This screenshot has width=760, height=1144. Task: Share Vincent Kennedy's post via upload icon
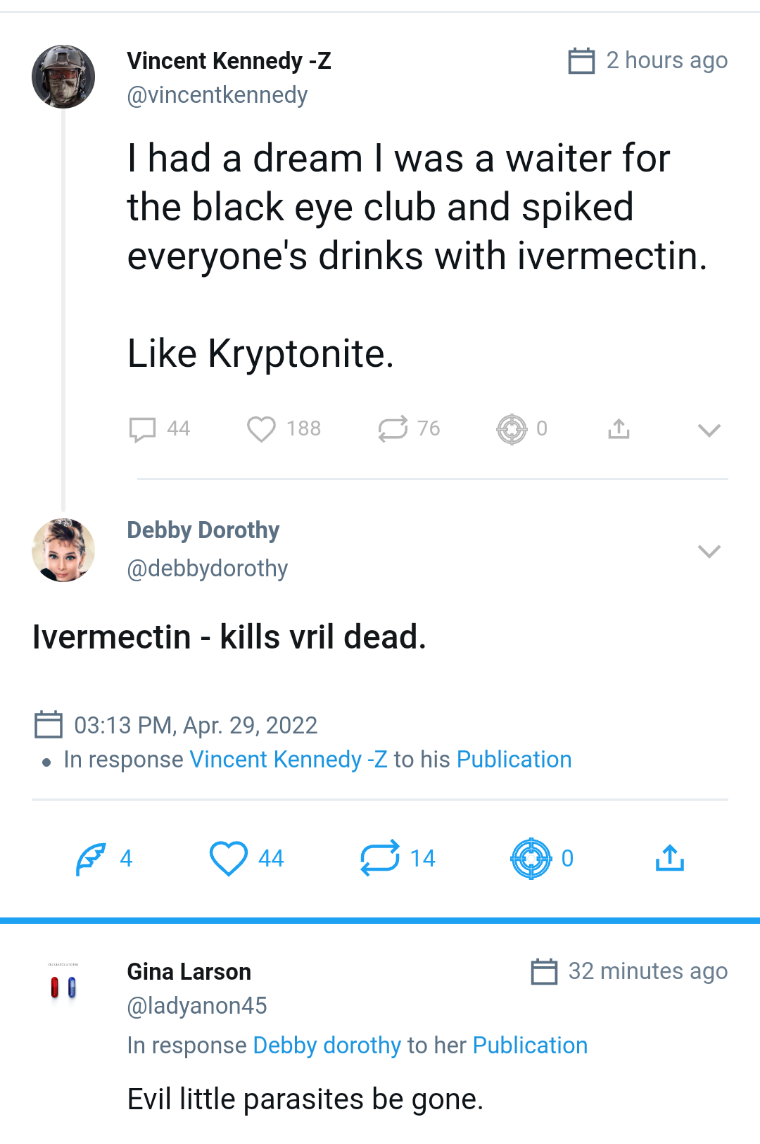pos(619,429)
